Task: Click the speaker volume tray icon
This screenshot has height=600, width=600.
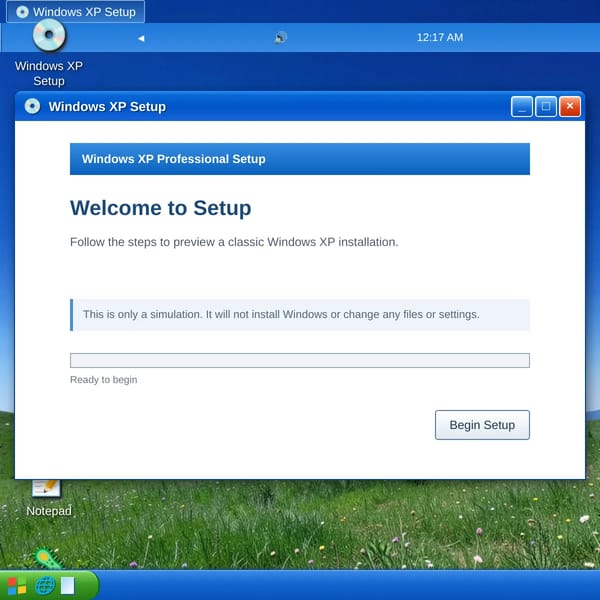Action: [280, 38]
